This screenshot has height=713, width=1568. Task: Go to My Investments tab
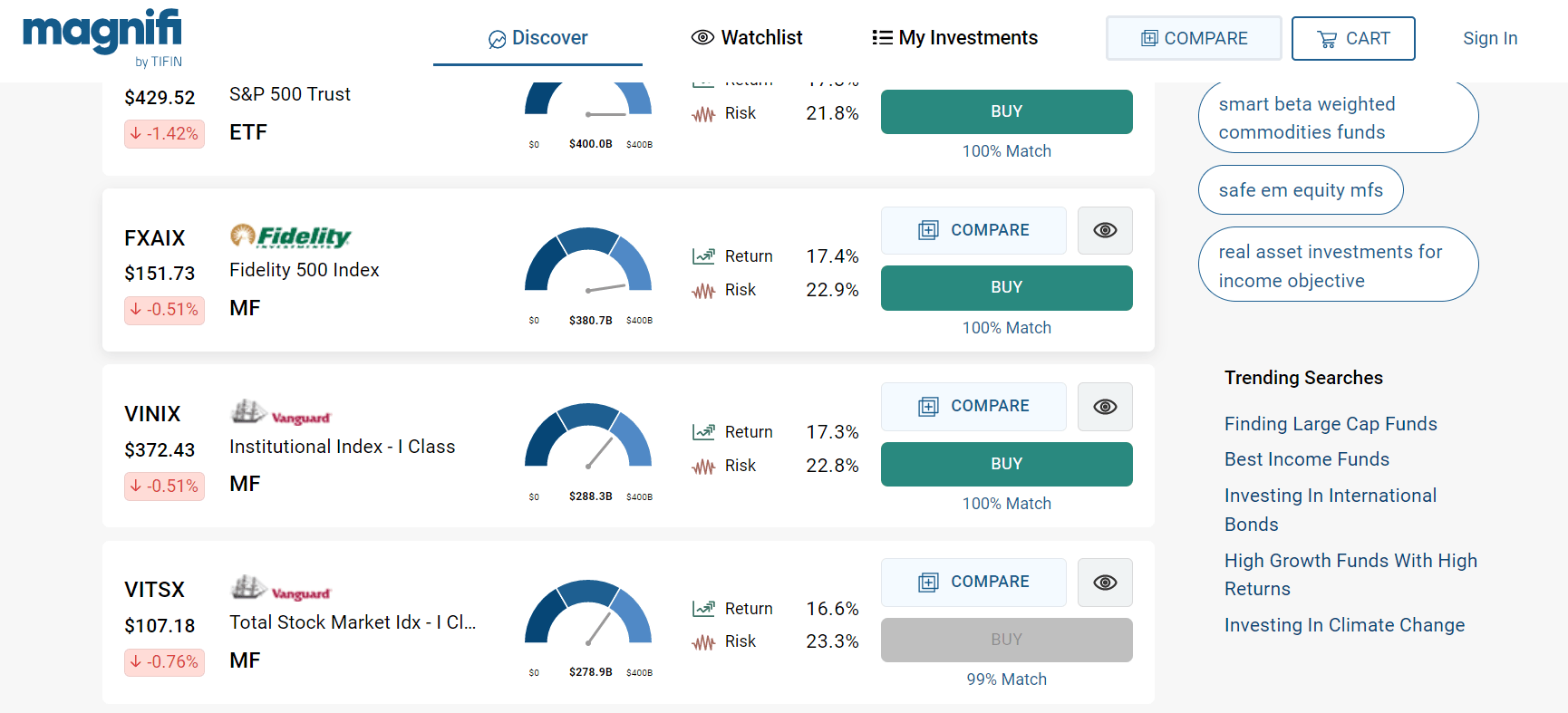click(x=954, y=38)
